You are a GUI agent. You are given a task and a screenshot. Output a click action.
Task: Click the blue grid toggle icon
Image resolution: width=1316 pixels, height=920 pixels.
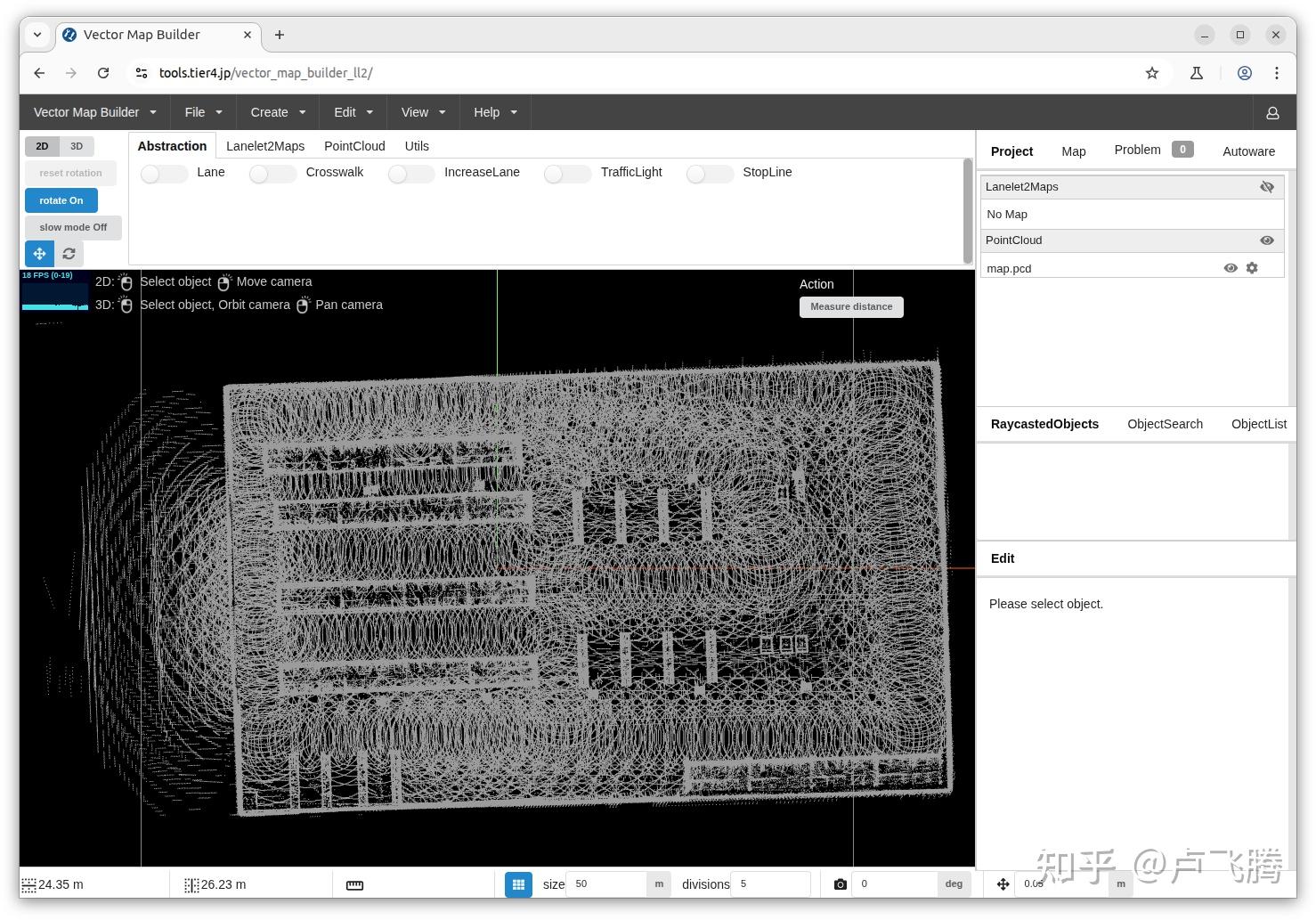point(518,884)
